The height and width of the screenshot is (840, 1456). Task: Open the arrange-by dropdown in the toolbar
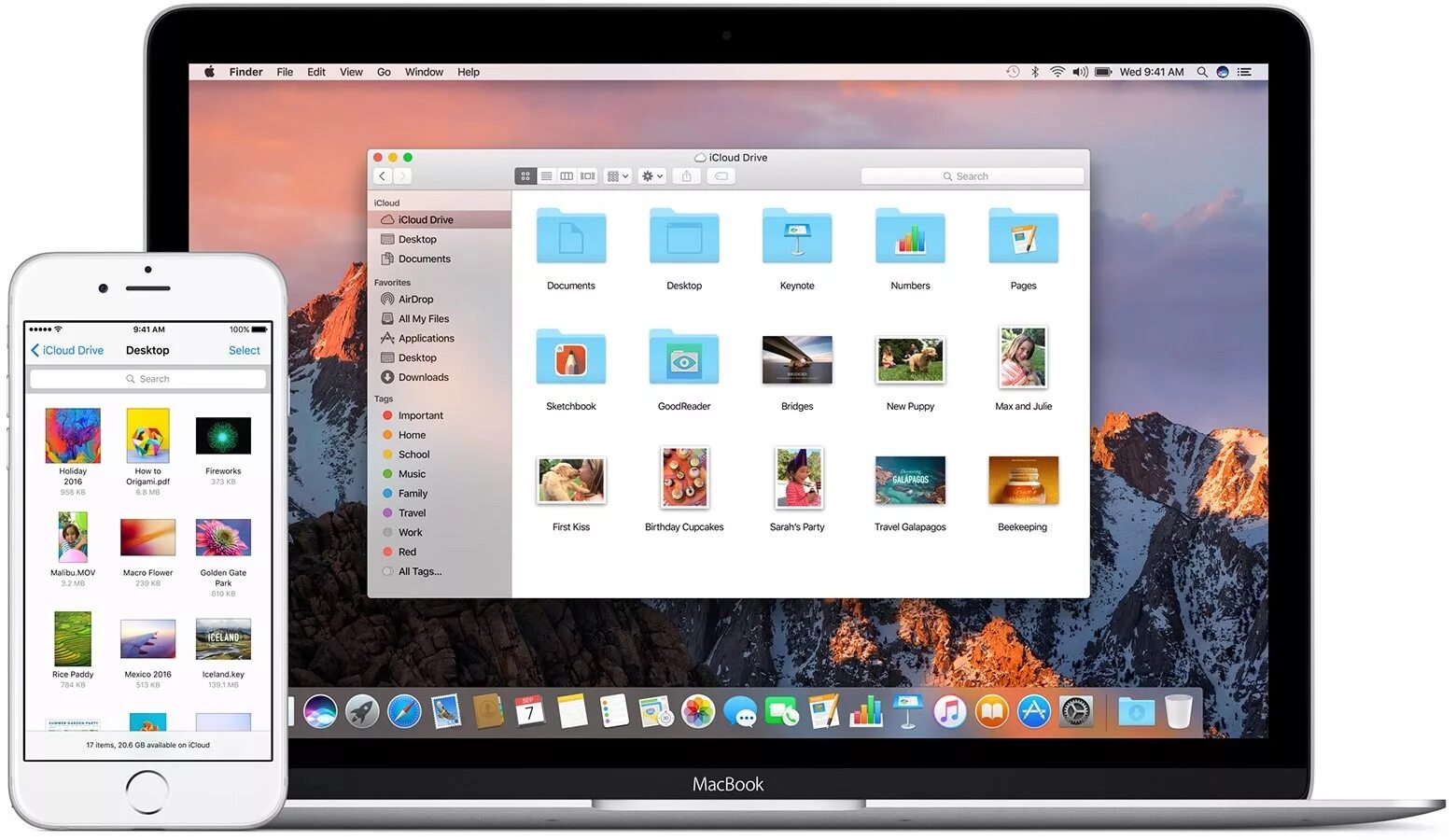click(617, 176)
